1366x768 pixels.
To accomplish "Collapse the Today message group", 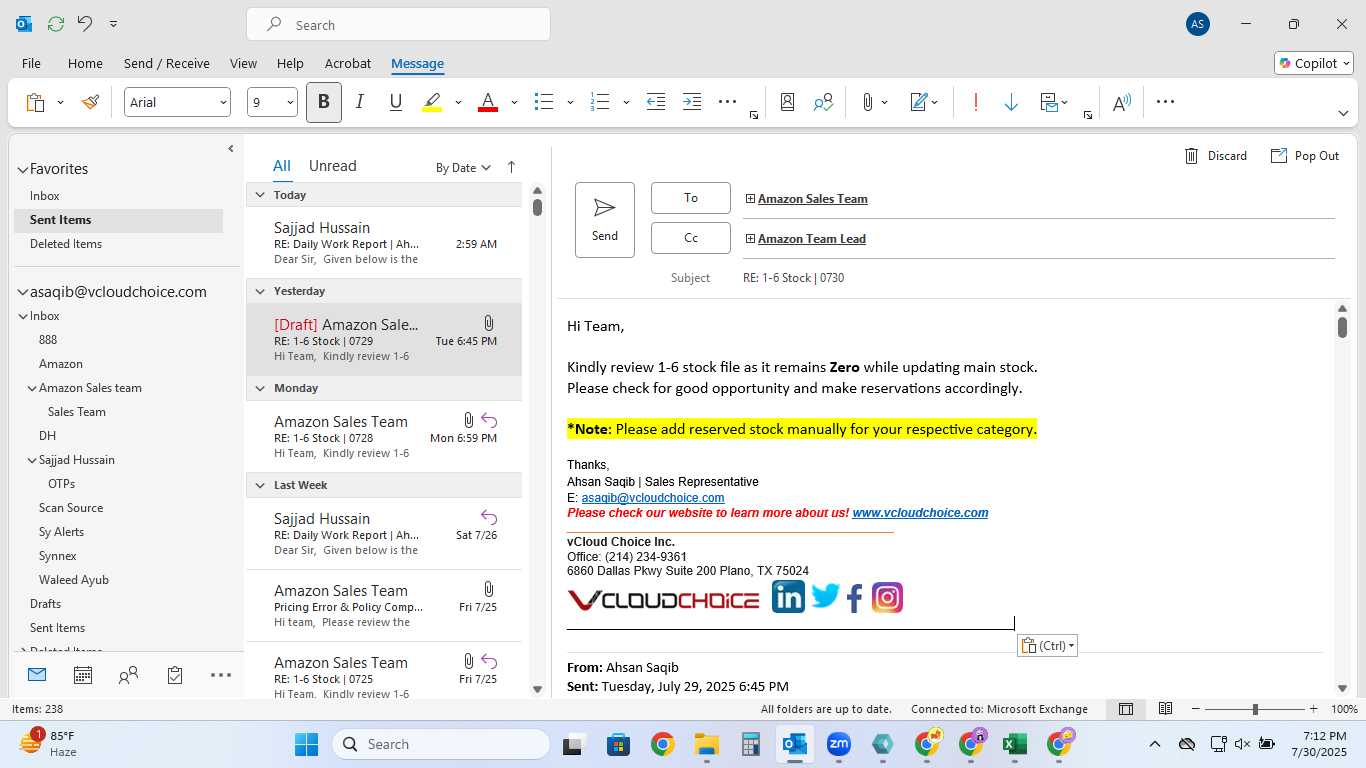I will tap(260, 195).
